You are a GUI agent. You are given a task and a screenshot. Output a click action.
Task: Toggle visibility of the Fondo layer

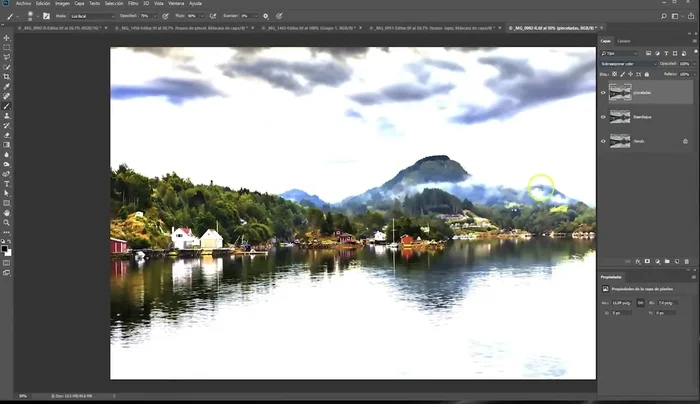click(603, 141)
